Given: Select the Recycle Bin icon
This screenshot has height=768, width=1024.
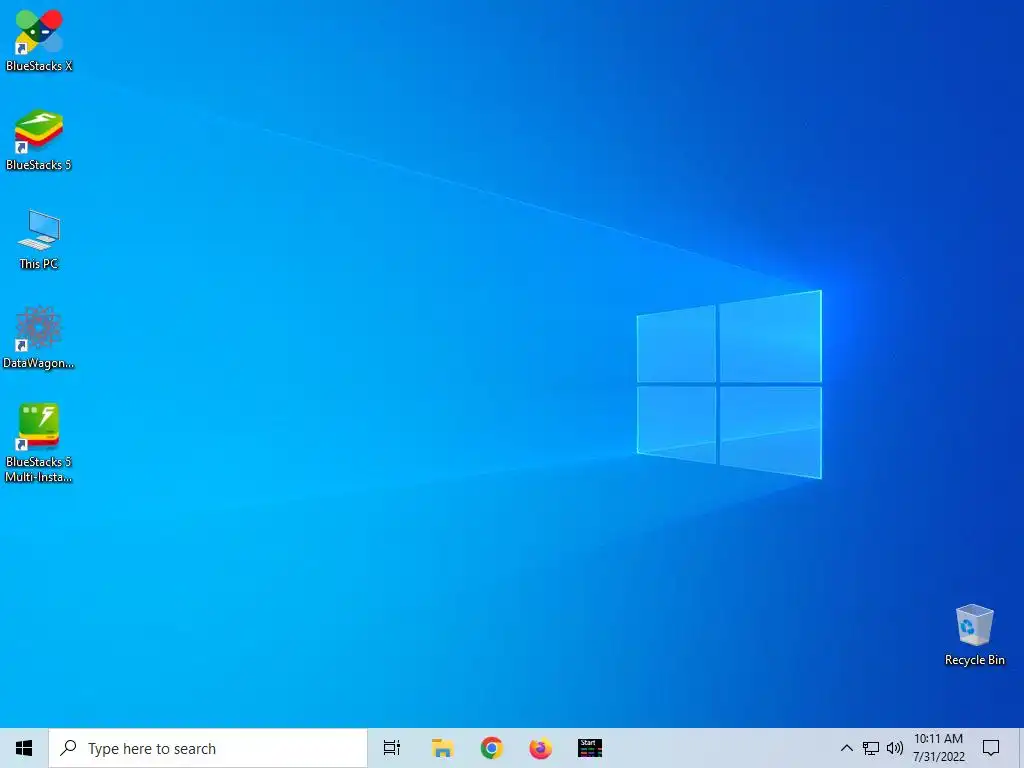Looking at the screenshot, I should [x=974, y=635].
